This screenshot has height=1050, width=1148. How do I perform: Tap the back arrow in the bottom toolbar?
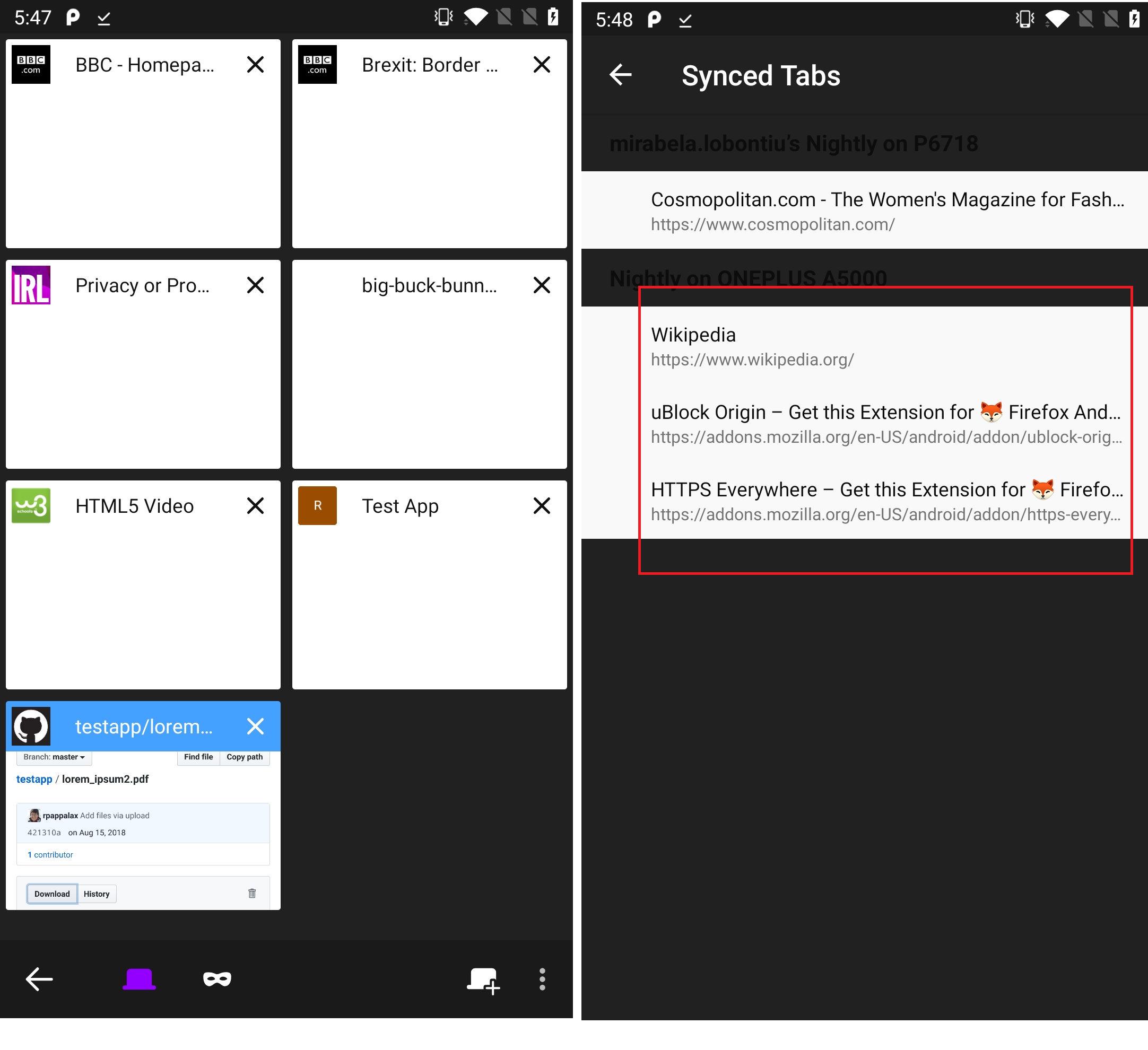(39, 979)
